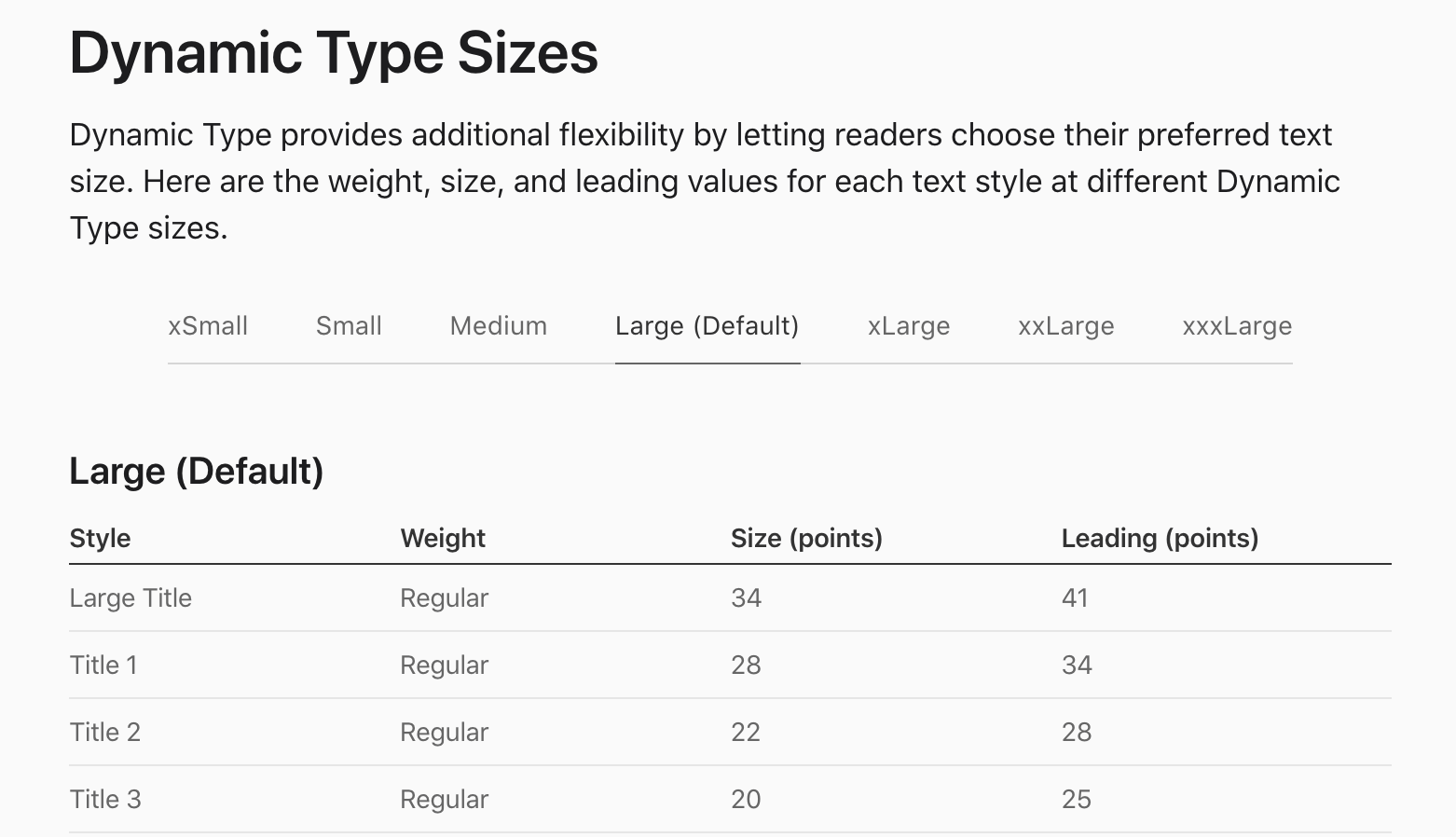Select the xxLarge tab
Image resolution: width=1456 pixels, height=837 pixels.
point(1065,326)
